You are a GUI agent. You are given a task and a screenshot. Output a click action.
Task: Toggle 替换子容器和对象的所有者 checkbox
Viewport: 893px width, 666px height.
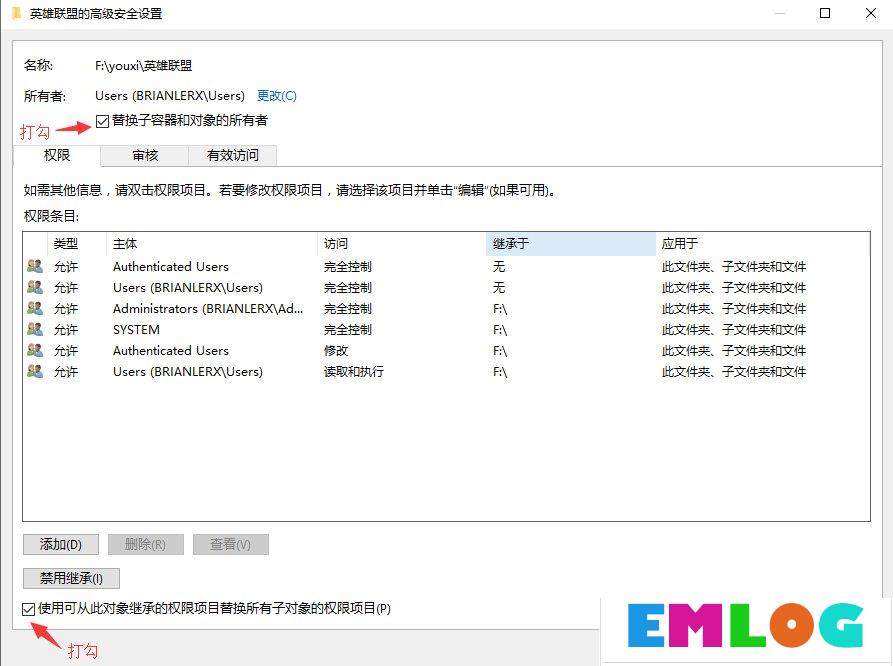coord(103,121)
